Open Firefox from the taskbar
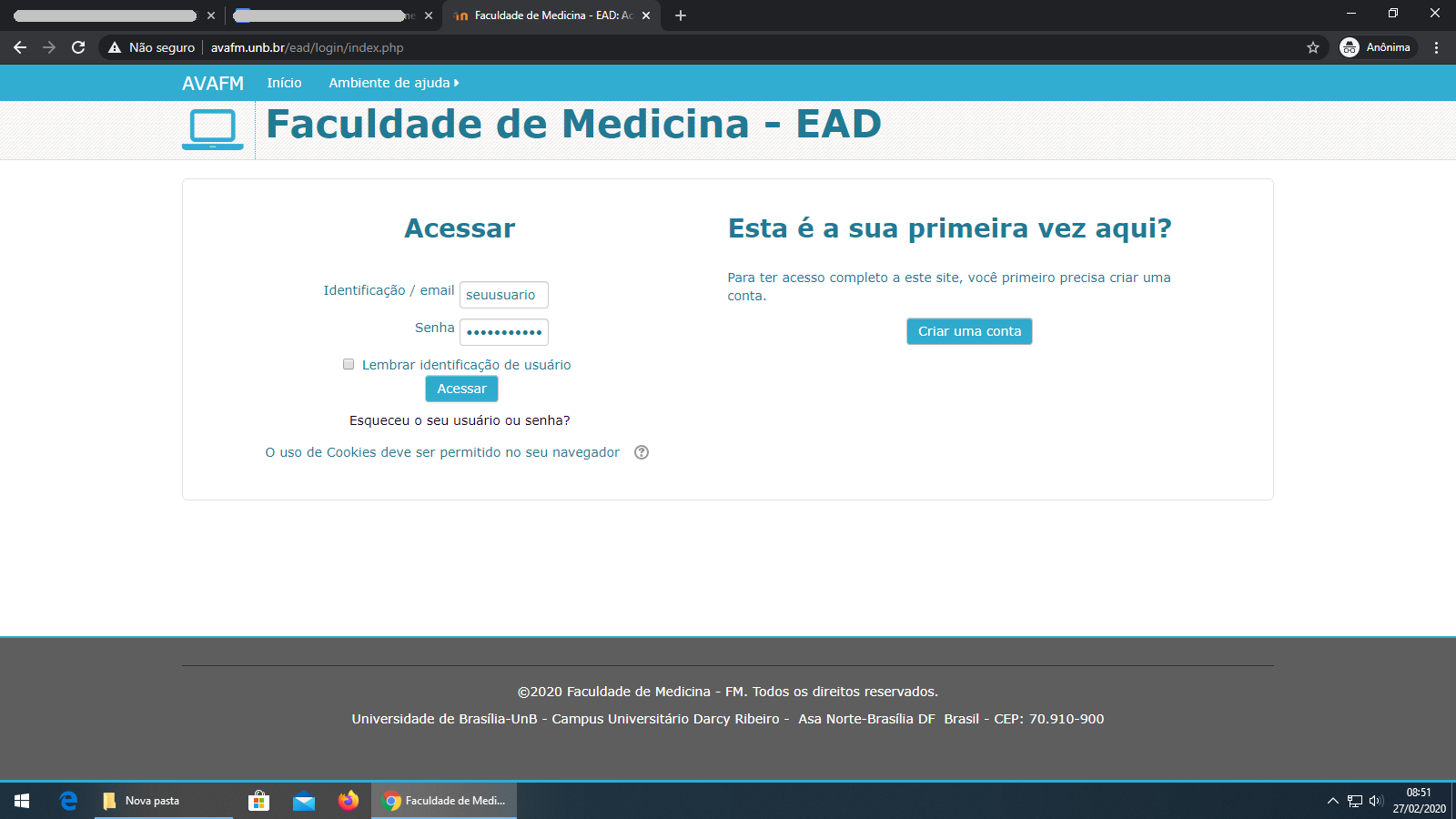This screenshot has height=819, width=1456. (x=349, y=801)
